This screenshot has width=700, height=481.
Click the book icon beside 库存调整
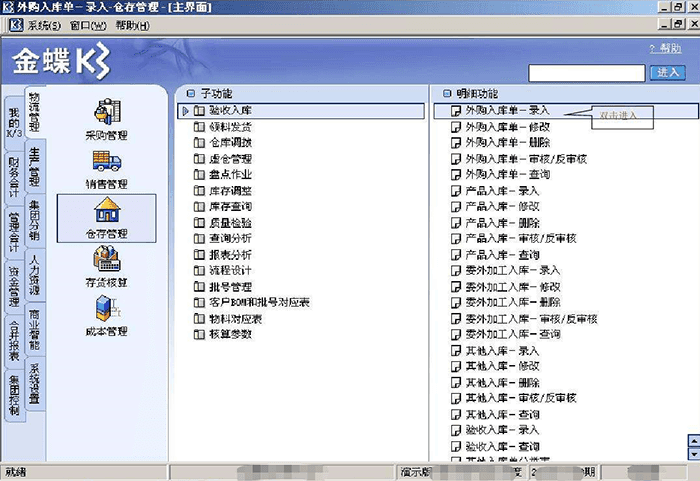[199, 191]
